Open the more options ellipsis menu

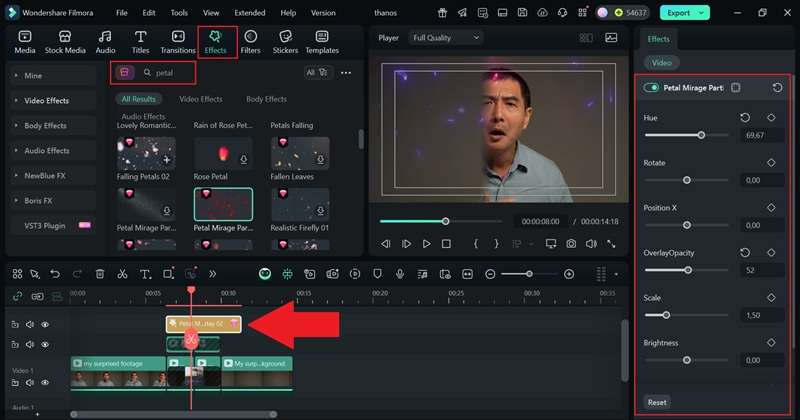tap(346, 73)
